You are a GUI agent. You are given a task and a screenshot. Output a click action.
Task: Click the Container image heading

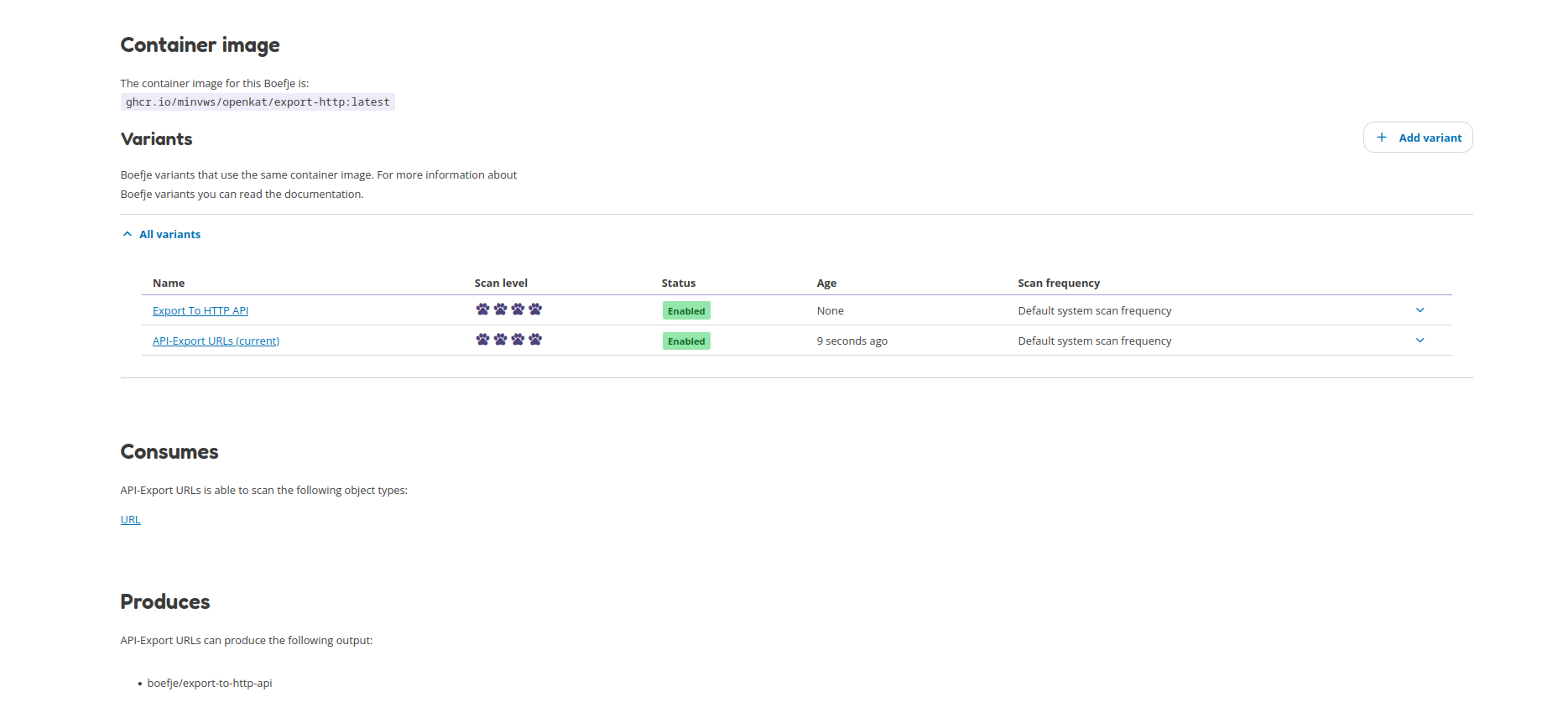pos(201,45)
